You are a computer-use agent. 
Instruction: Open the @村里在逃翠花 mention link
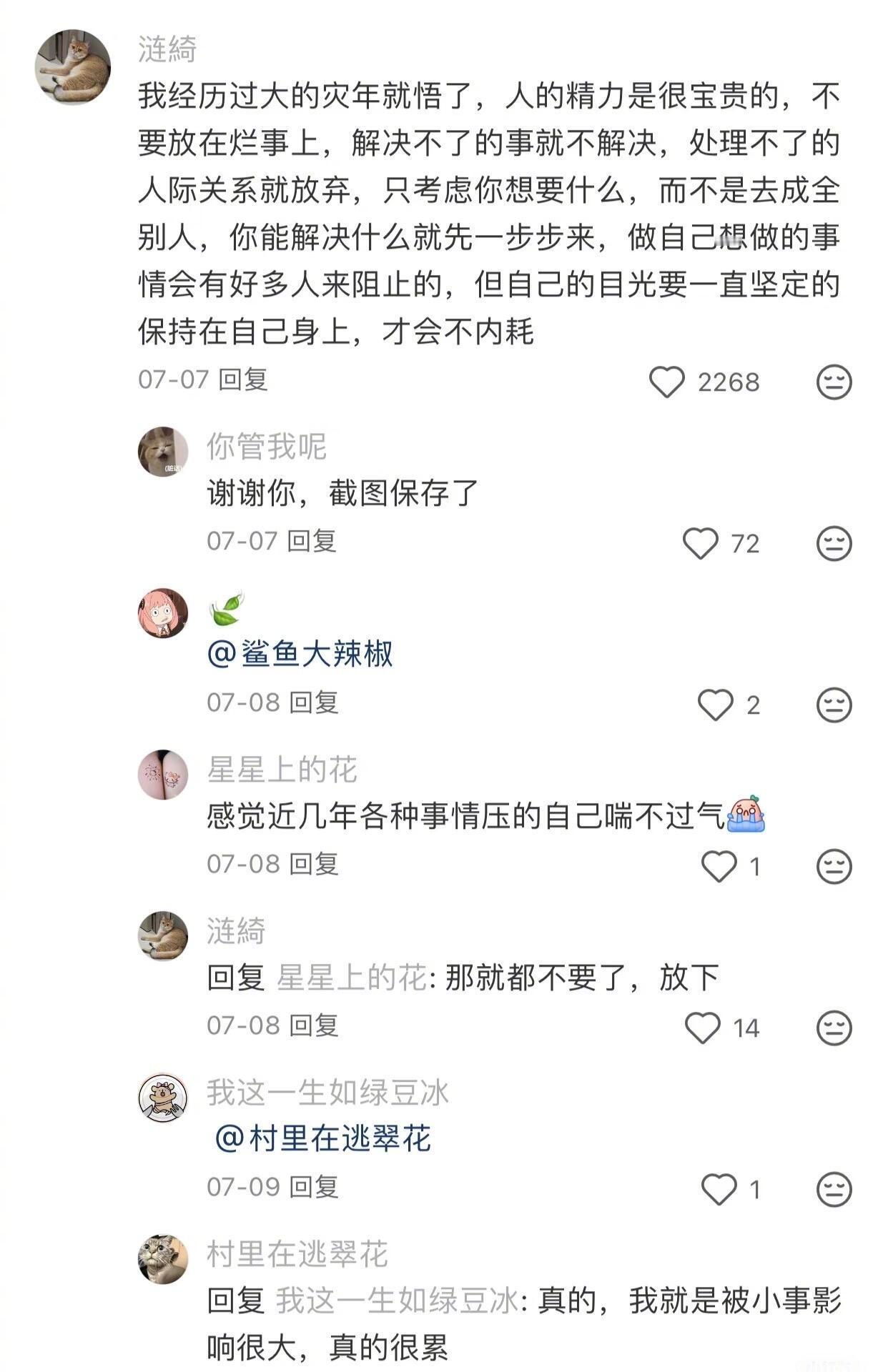(x=322, y=1138)
